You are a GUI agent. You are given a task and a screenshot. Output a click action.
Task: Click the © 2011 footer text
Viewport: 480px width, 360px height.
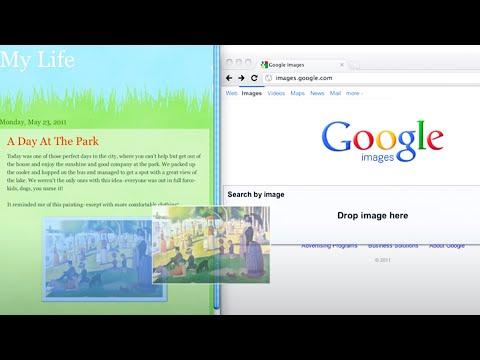[382, 260]
